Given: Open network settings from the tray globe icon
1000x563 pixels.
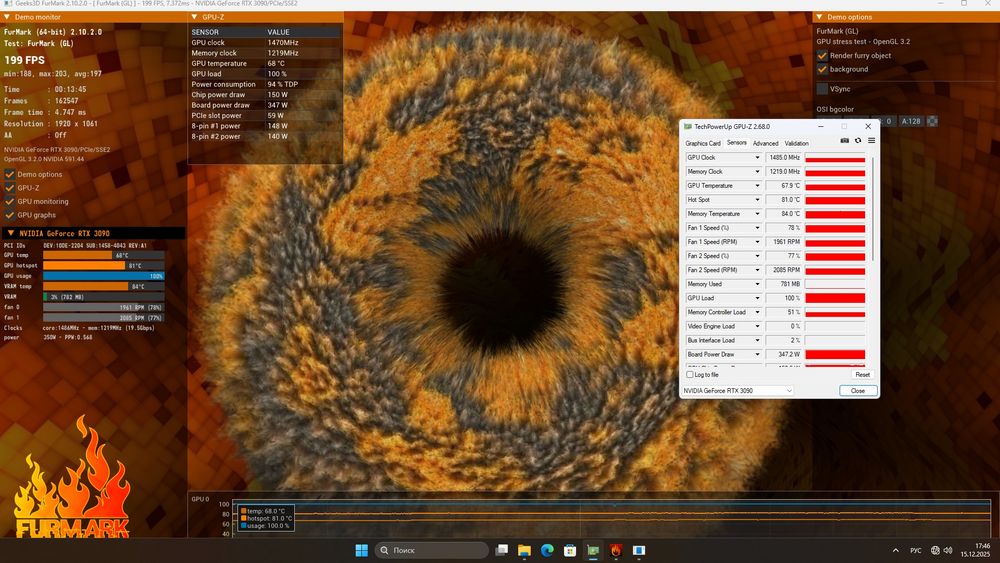Looking at the screenshot, I should 935,550.
